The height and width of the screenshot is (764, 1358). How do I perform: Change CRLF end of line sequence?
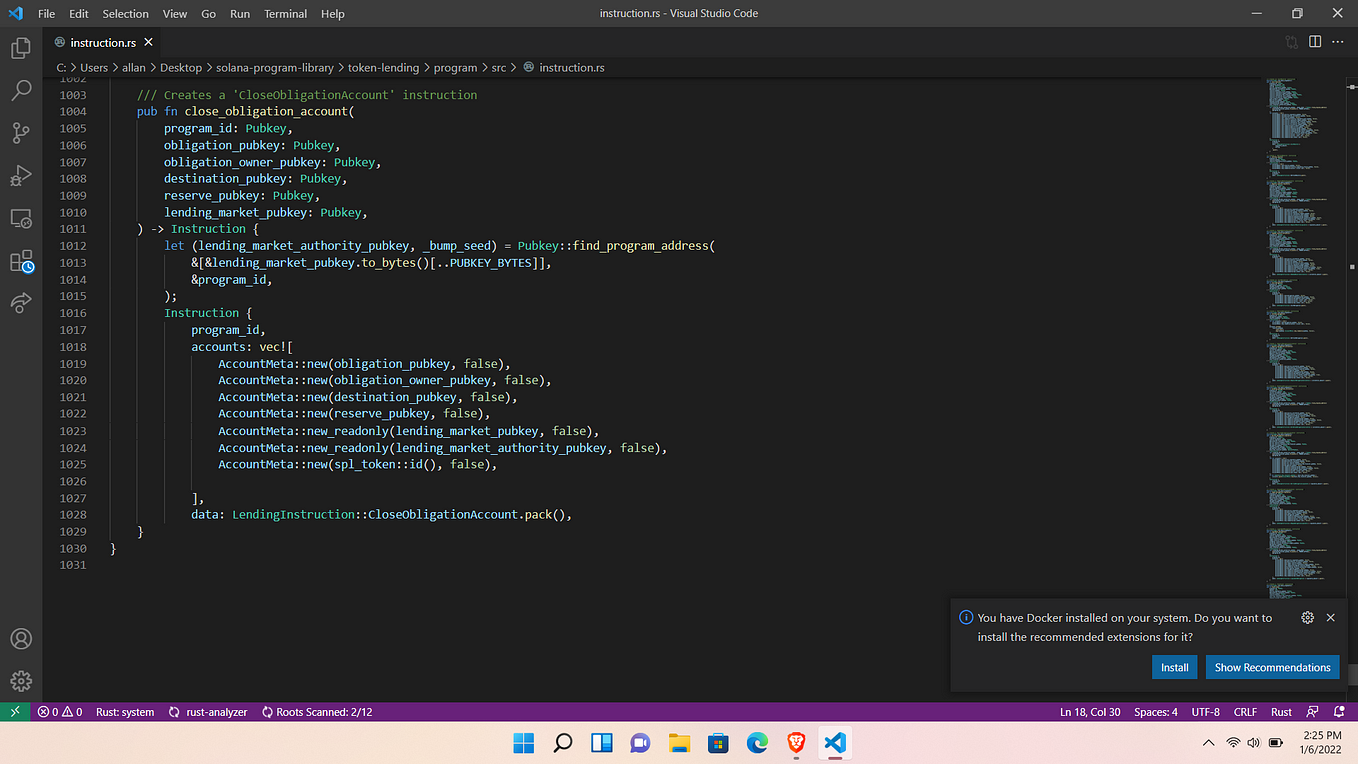[1245, 712]
